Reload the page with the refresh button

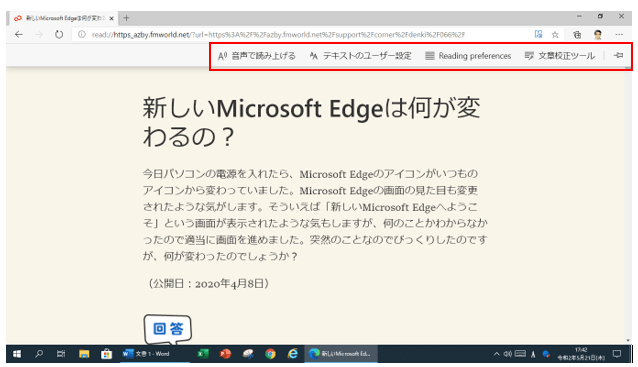tap(59, 35)
